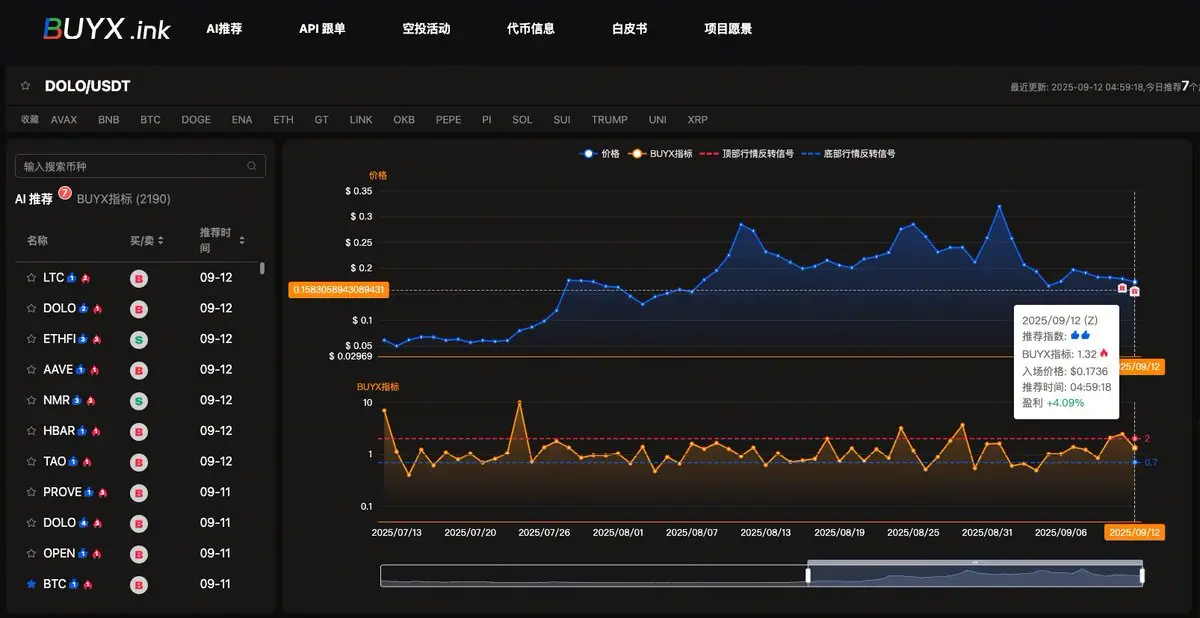Click the selected range of the zoom slider
1200x618 pixels.
[975, 576]
